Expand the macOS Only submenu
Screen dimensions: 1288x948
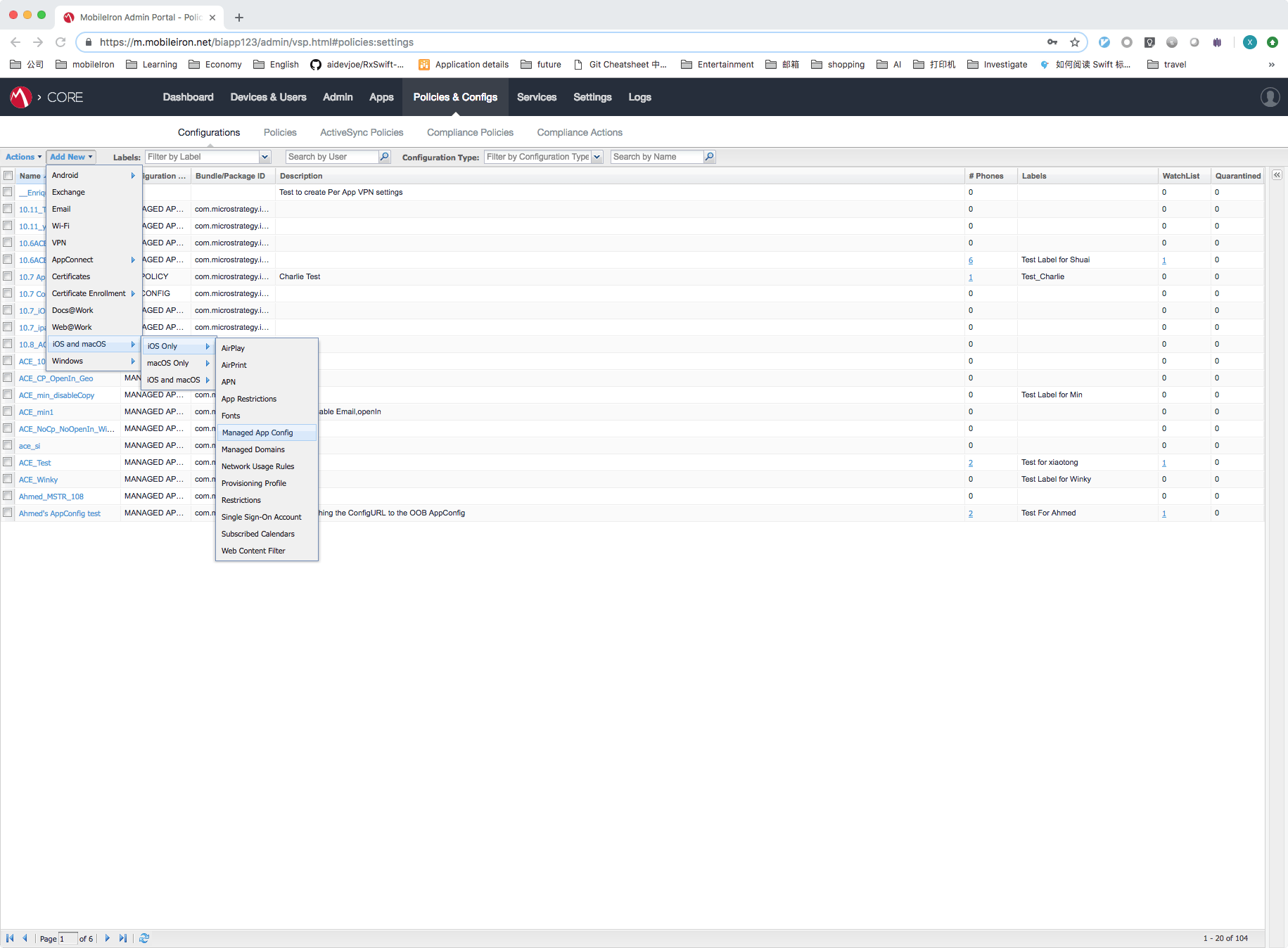tap(179, 363)
